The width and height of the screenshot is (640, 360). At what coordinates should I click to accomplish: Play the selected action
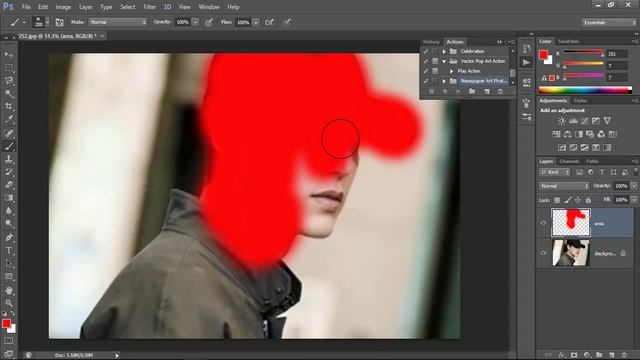pos(458,91)
